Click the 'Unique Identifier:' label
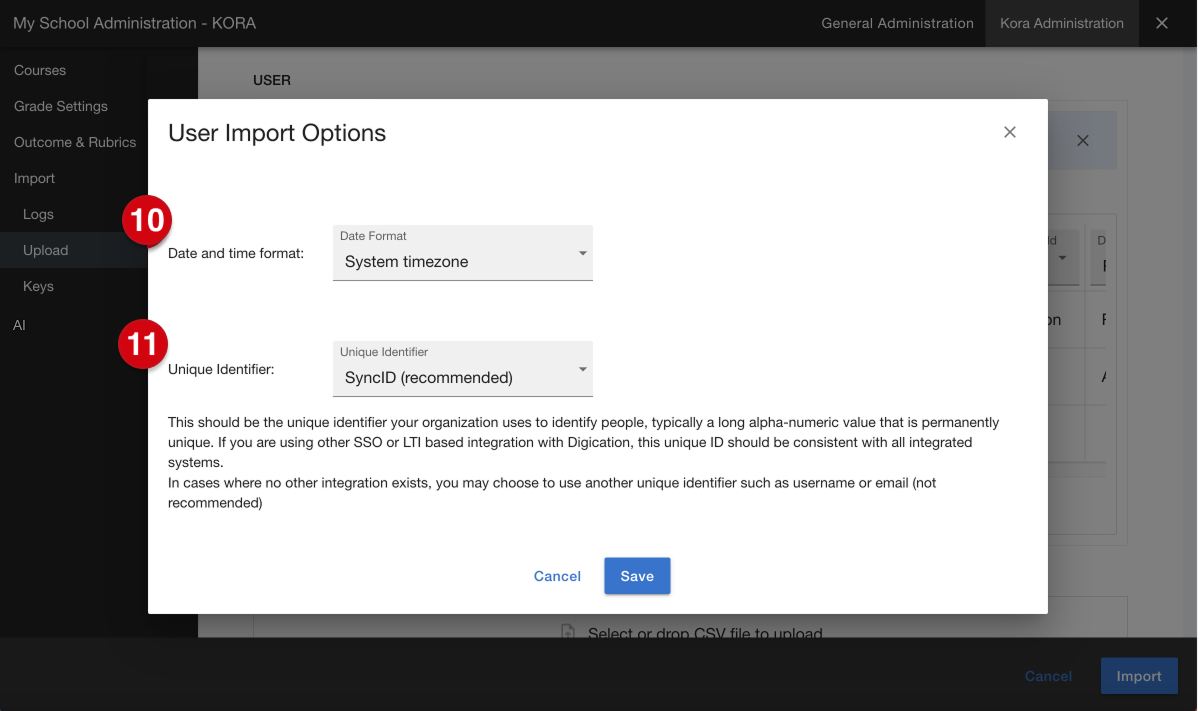1200x711 pixels. pyautogui.click(x=221, y=369)
